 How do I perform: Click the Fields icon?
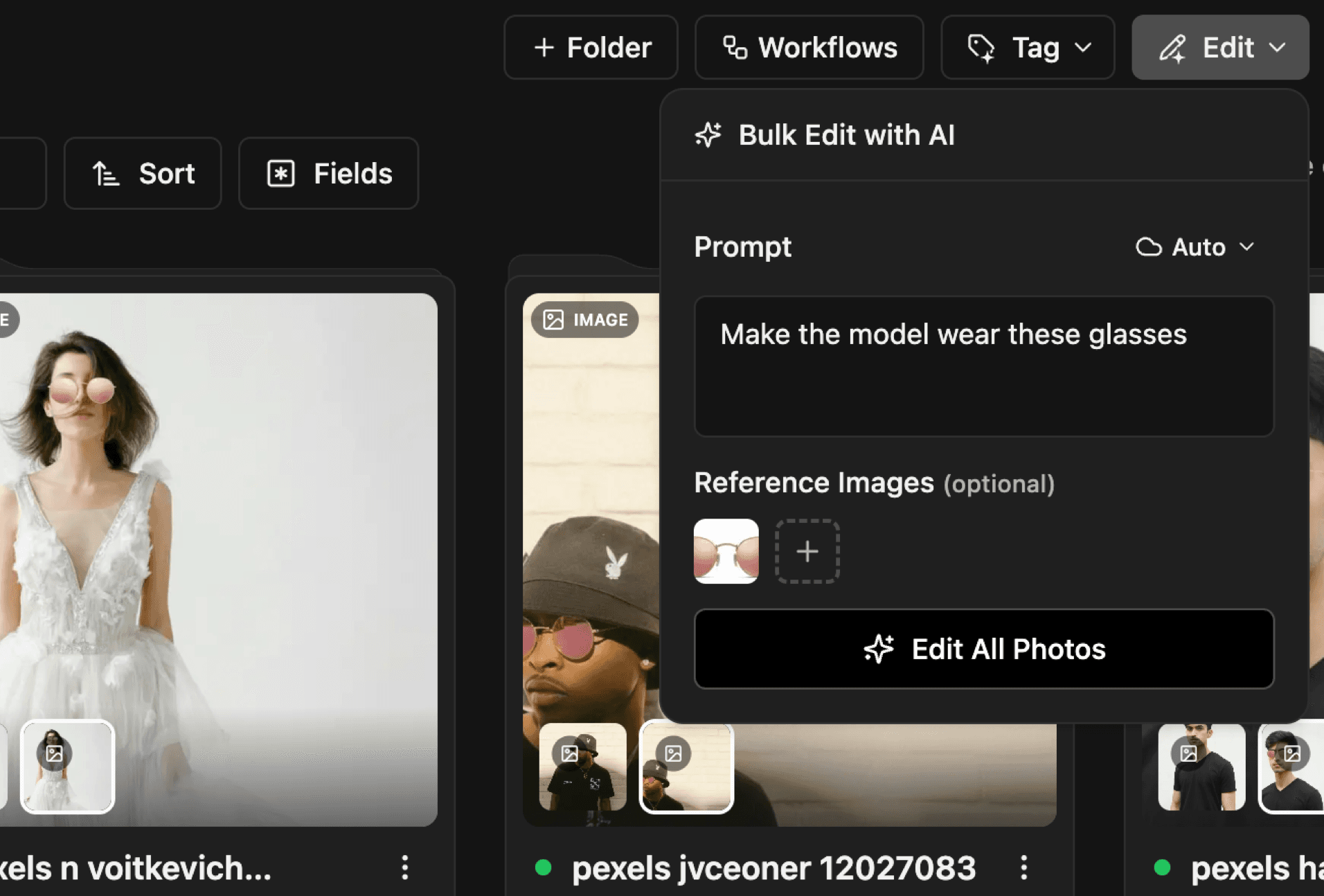click(280, 173)
